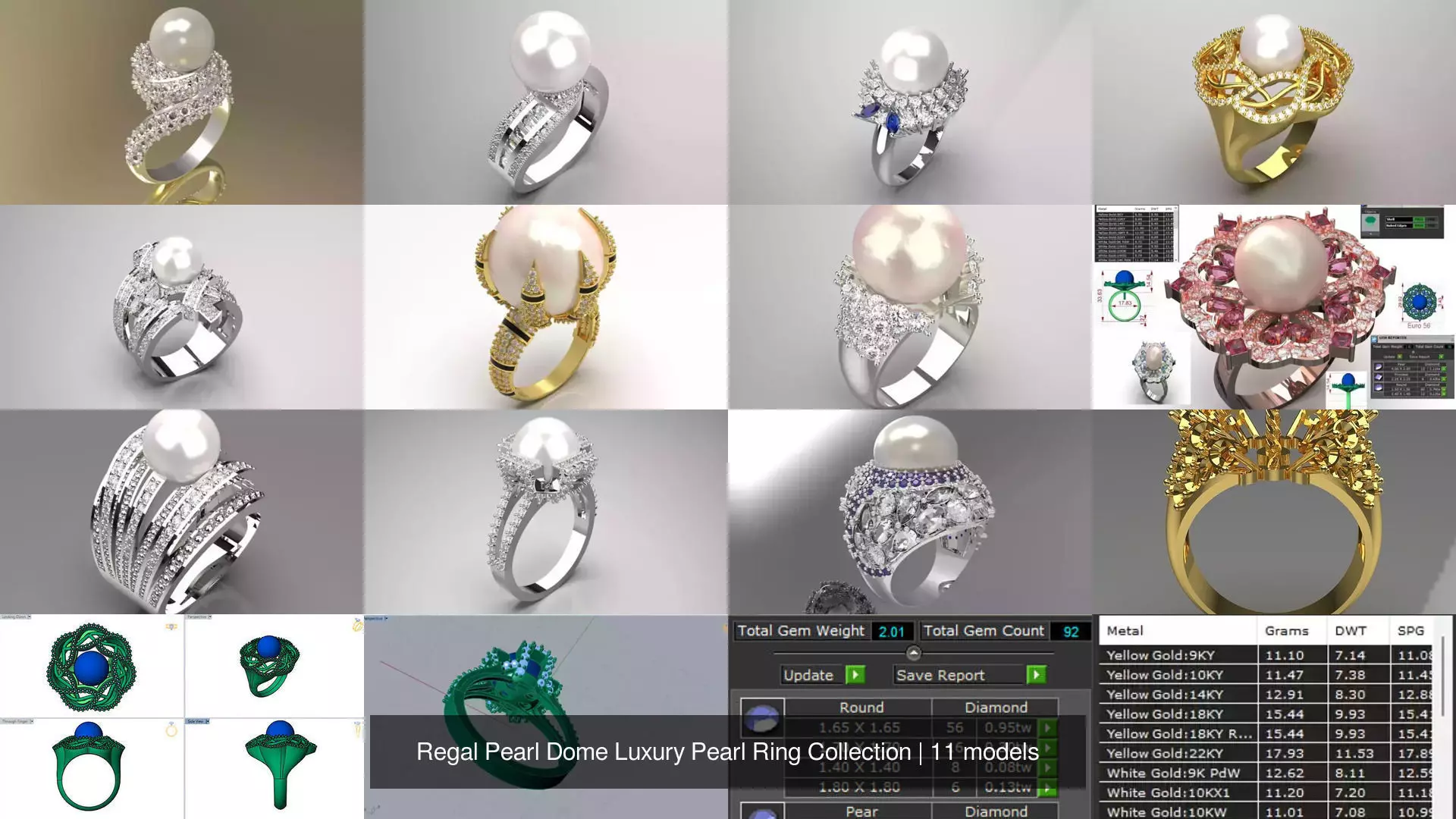Click the green arrow on the 0.13tw diamond row
Viewport: 1456px width, 819px height.
pos(1047,787)
